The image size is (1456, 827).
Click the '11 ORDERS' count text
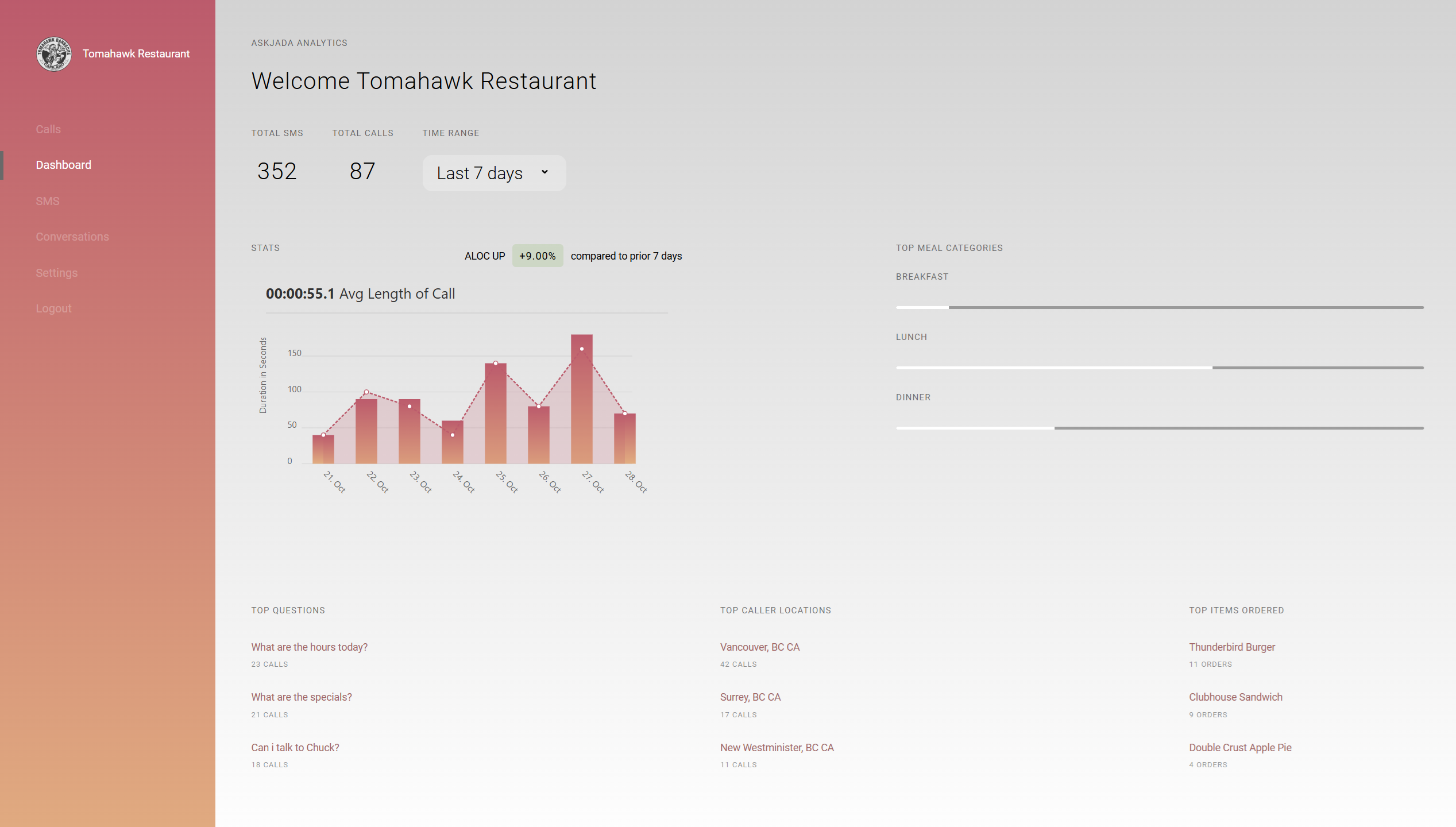pos(1210,664)
